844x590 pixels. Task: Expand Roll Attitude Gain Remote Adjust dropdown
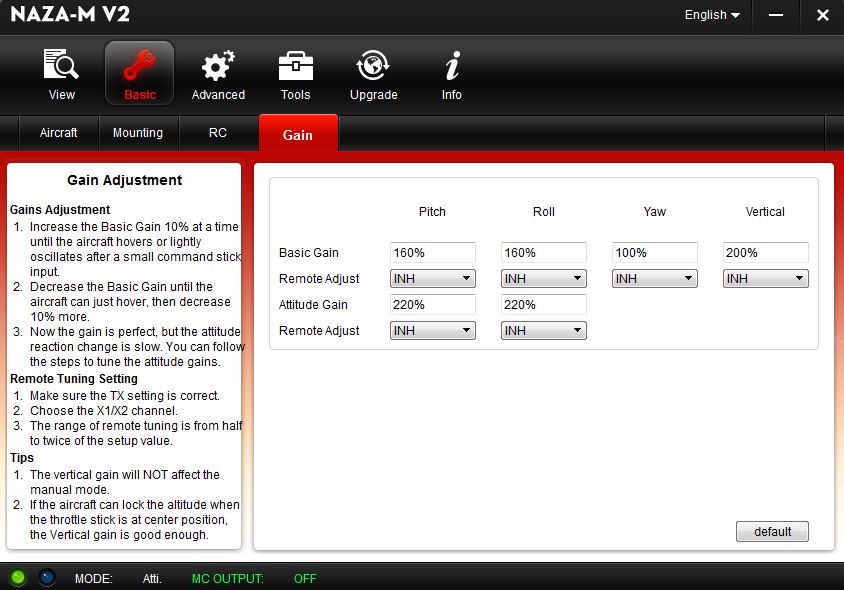[x=543, y=331]
